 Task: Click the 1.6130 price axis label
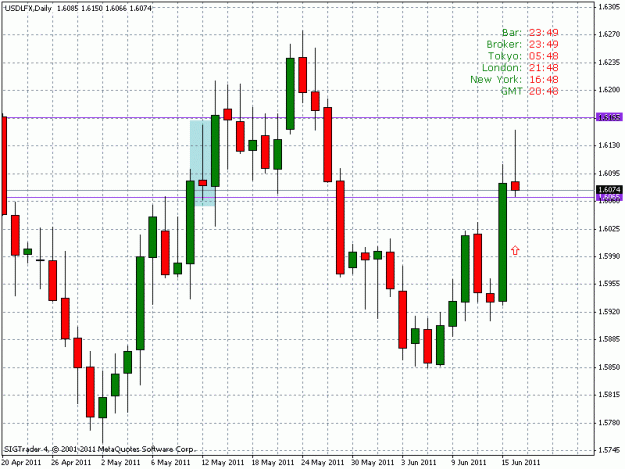(x=609, y=145)
